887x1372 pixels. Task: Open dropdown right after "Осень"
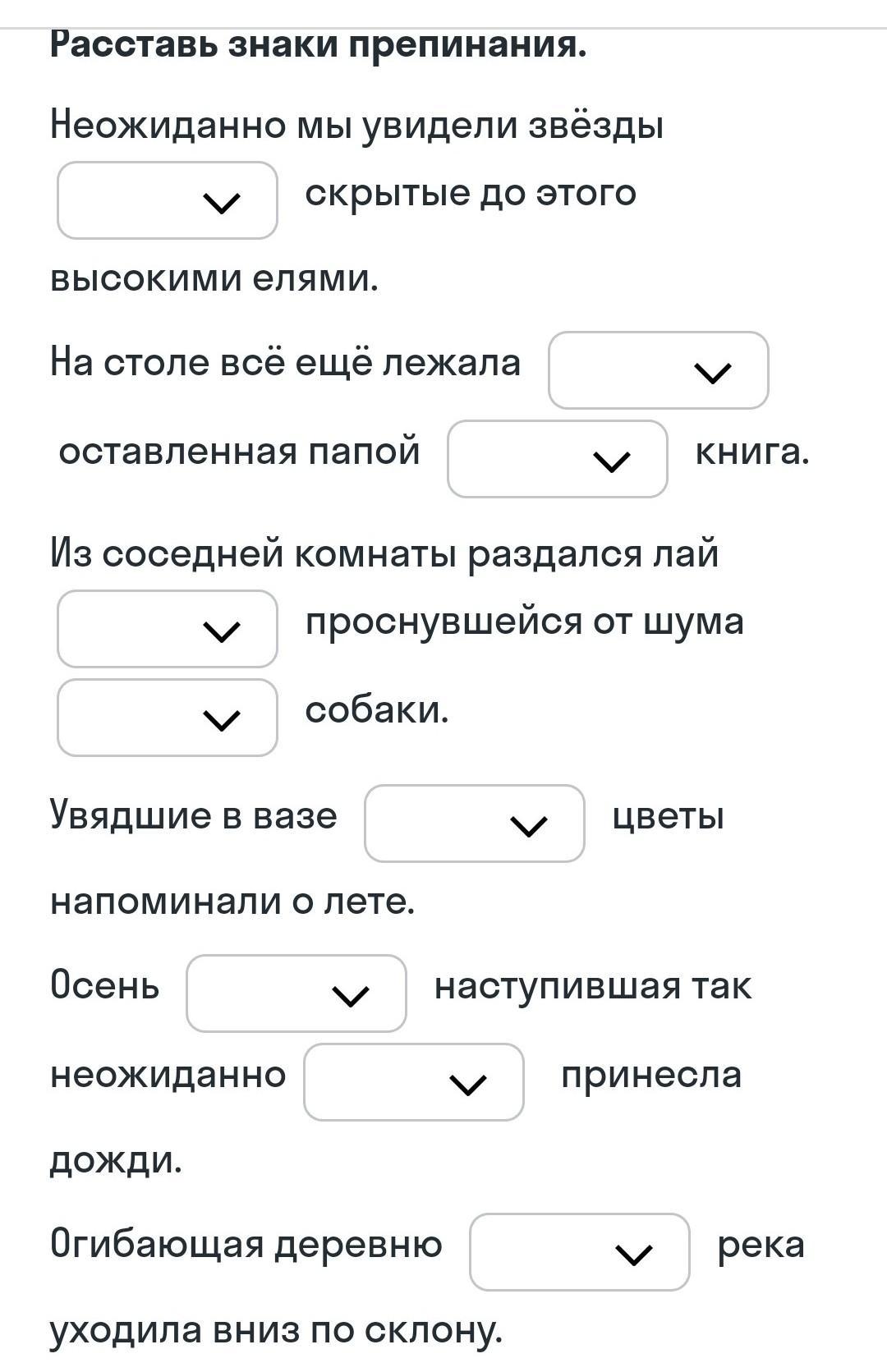point(296,993)
